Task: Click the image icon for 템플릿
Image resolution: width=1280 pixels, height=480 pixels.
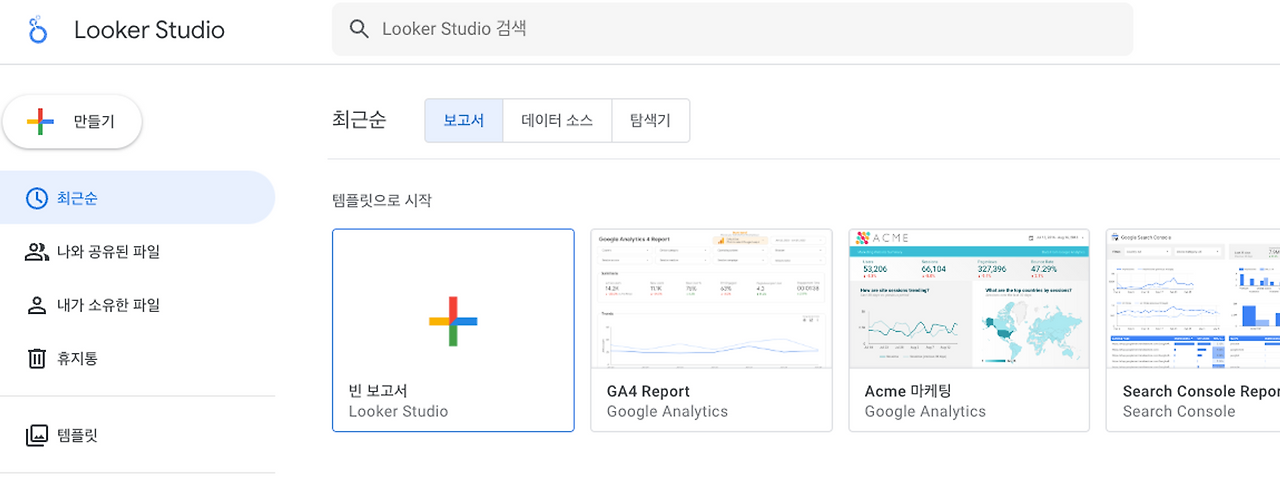Action: pos(36,436)
